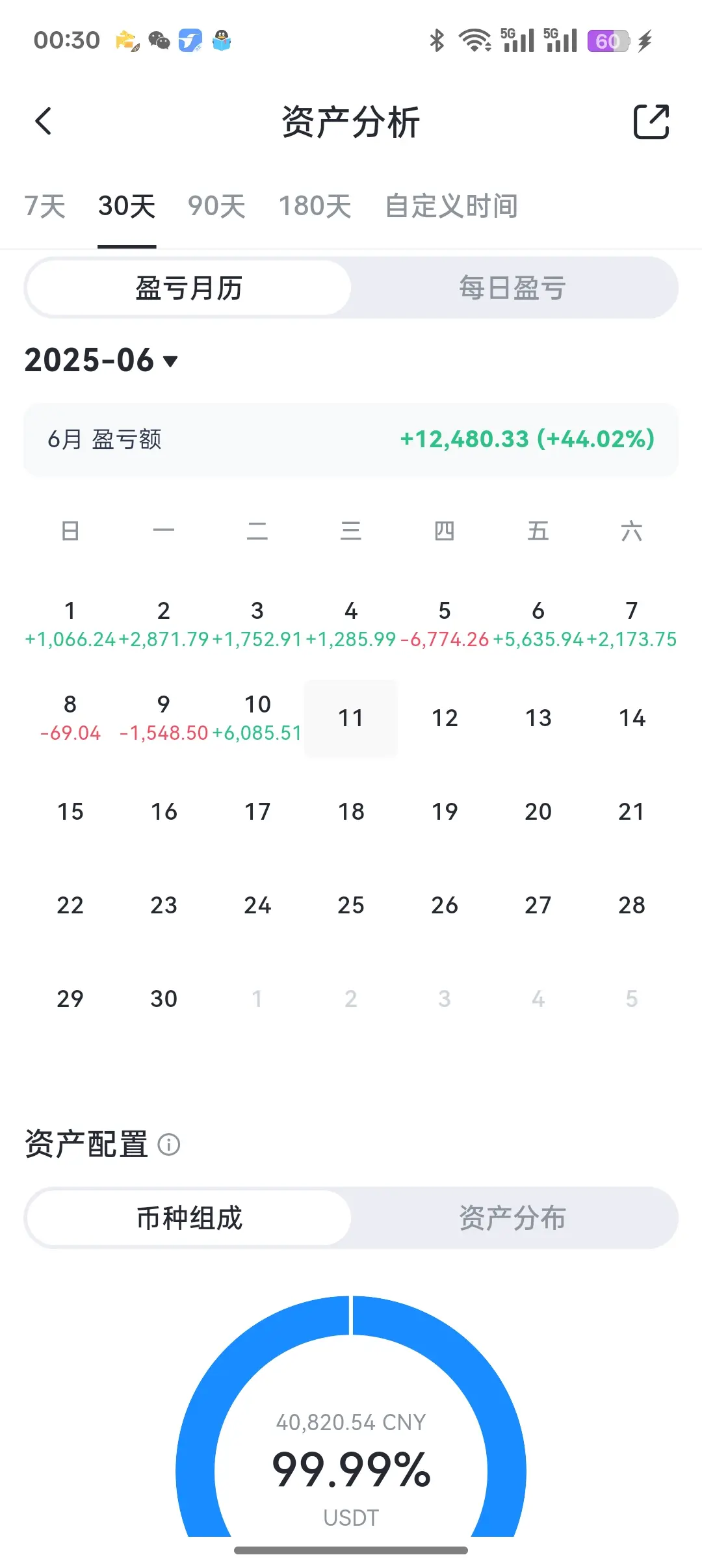Tap the battery indicator icon

click(x=608, y=41)
